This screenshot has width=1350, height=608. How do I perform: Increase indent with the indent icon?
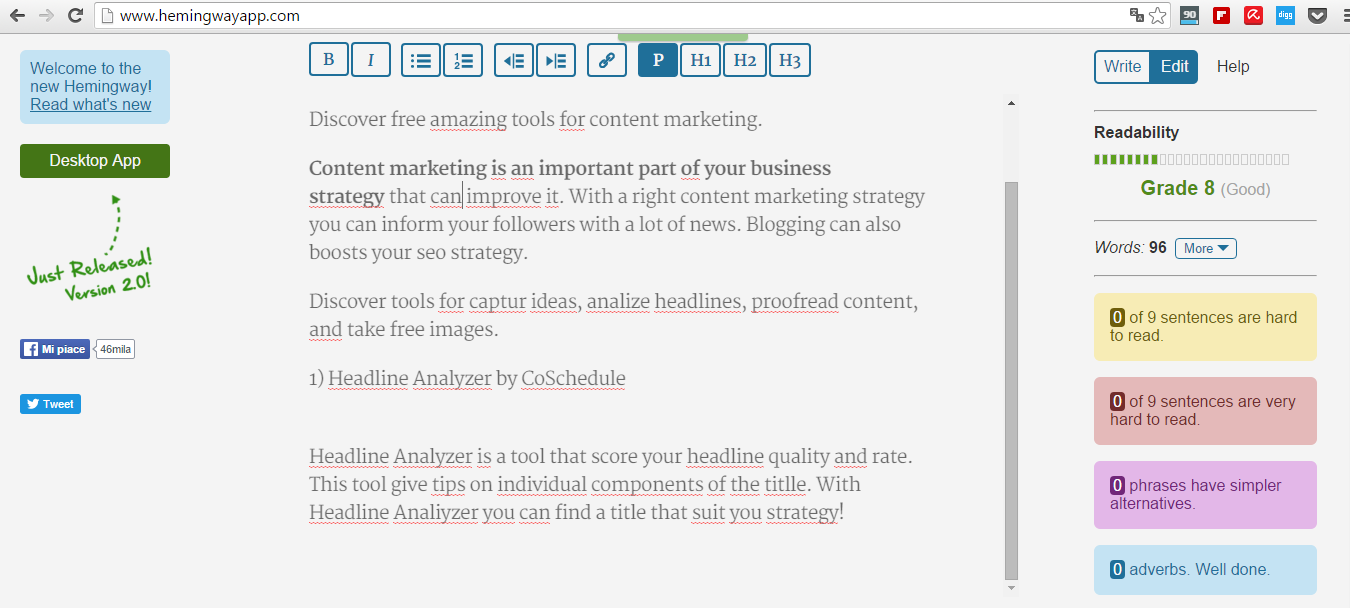pyautogui.click(x=556, y=60)
